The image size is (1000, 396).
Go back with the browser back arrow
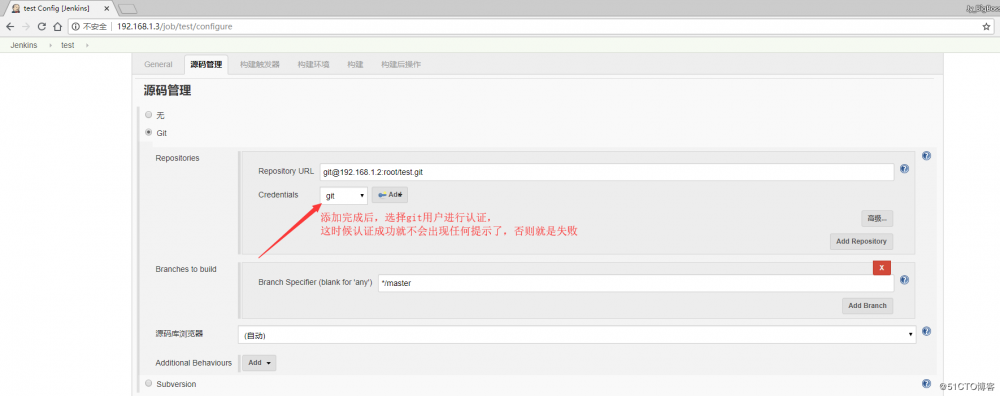(10, 27)
